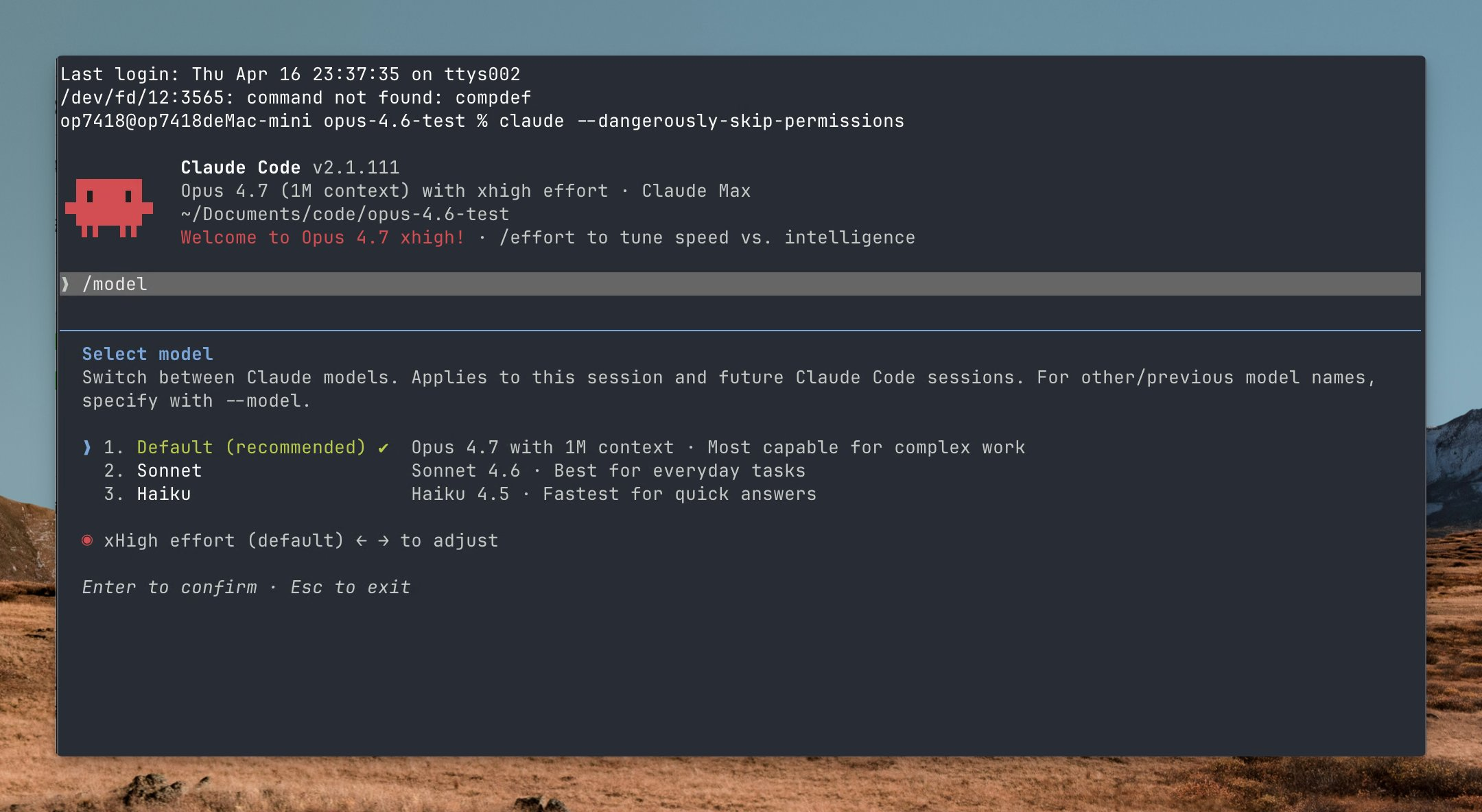Click the blue selection arrow before option 1
The image size is (1482, 812).
87,448
